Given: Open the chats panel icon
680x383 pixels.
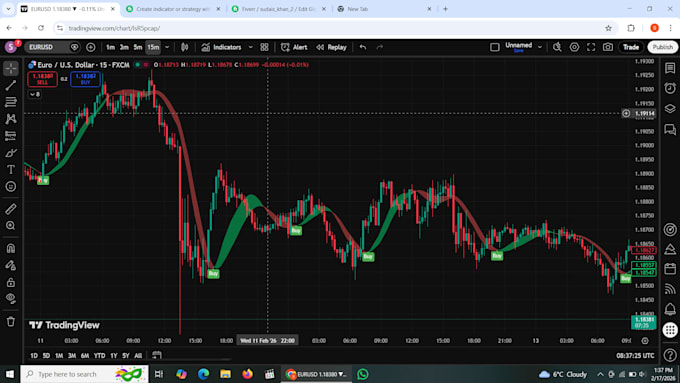Looking at the screenshot, I should (670, 129).
